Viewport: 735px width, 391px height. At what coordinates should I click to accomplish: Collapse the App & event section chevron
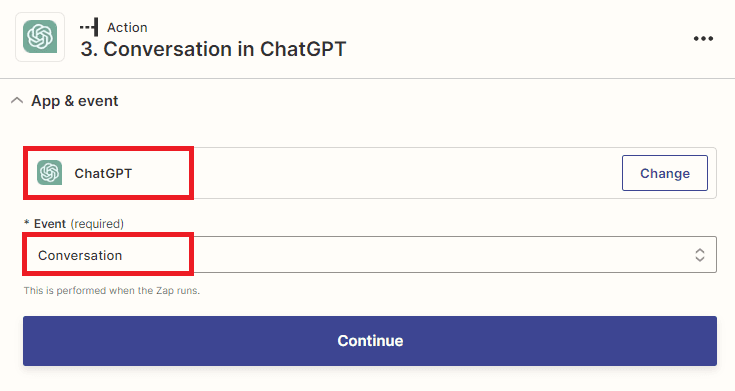click(x=17, y=100)
